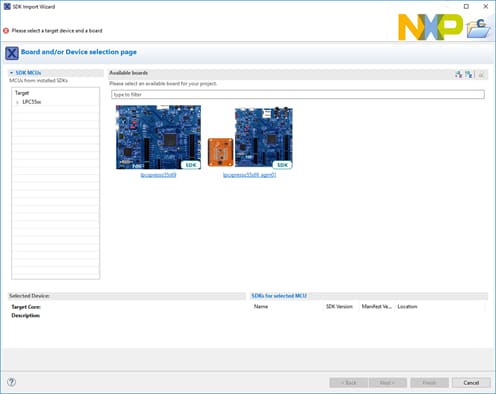Focus the type to filter field

pos(298,95)
